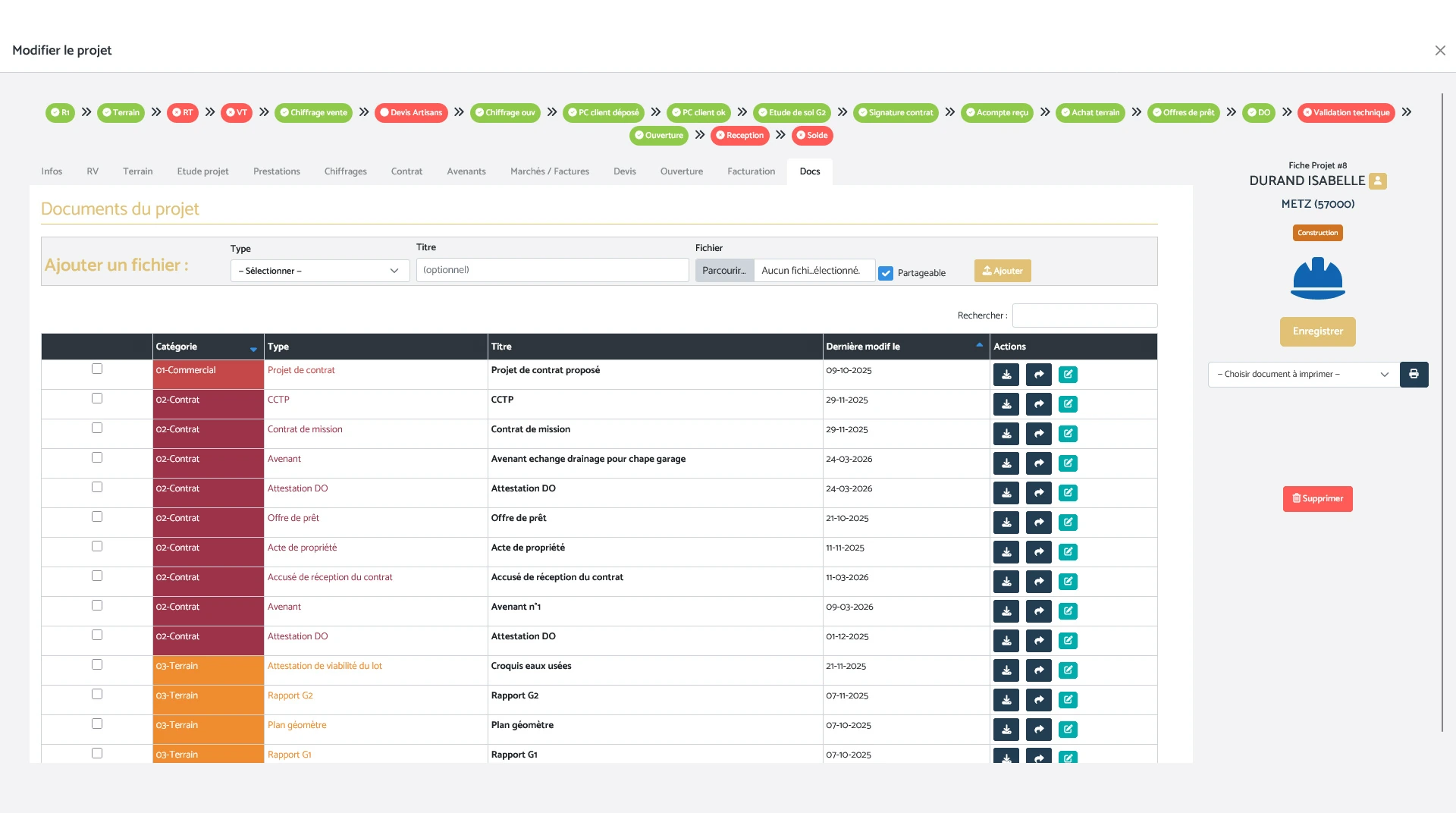
Task: Share the Acte de propriété document
Action: [x=1038, y=552]
